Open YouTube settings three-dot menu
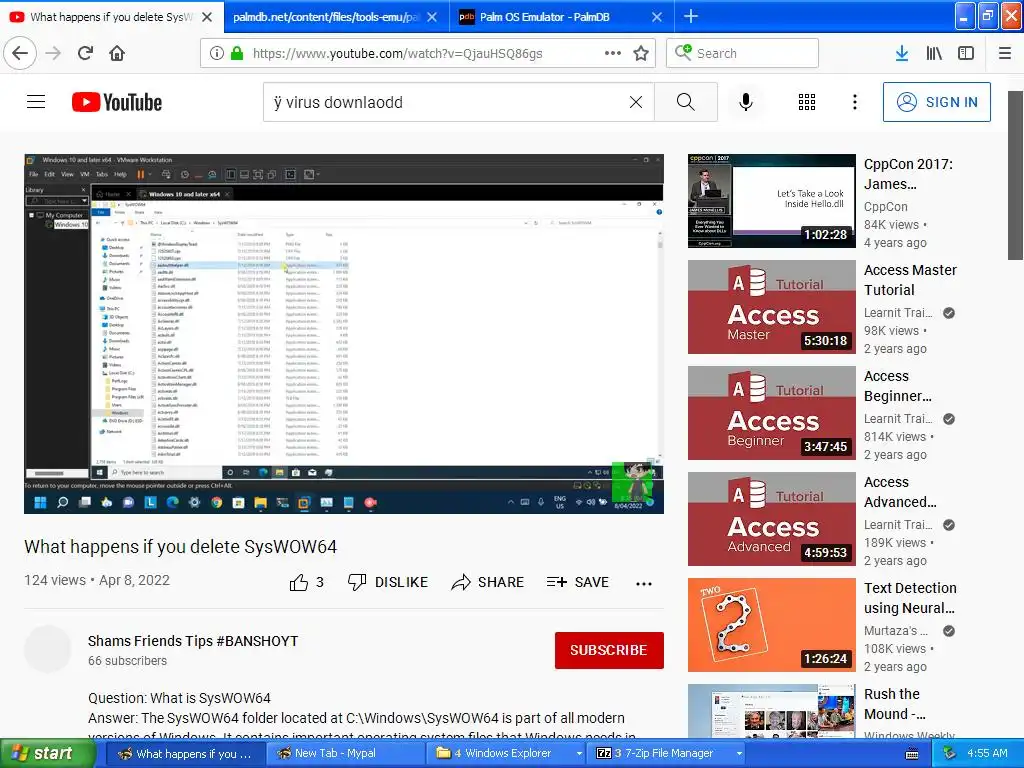This screenshot has width=1024, height=768. (x=854, y=102)
